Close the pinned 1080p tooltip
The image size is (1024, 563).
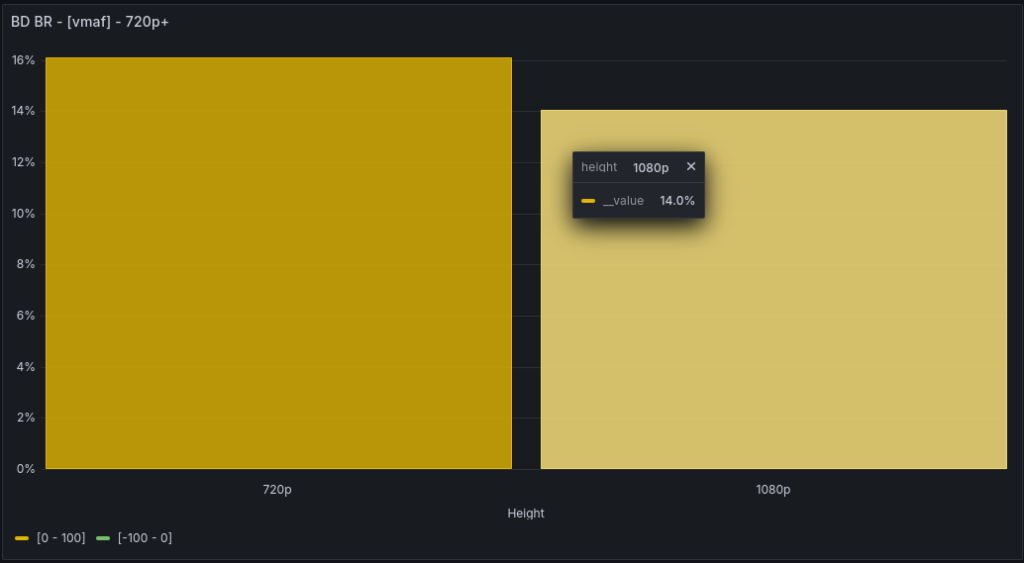[690, 167]
